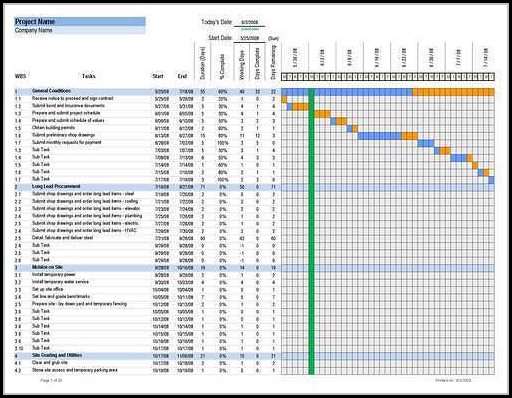The width and height of the screenshot is (512, 398).
Task: Select 'Prepare and submit project schedule' task
Action: coord(66,113)
